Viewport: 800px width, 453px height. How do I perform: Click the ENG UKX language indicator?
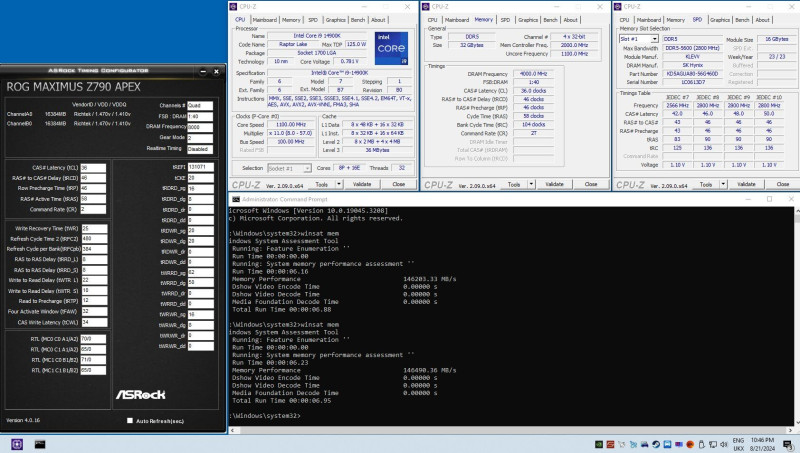point(738,444)
